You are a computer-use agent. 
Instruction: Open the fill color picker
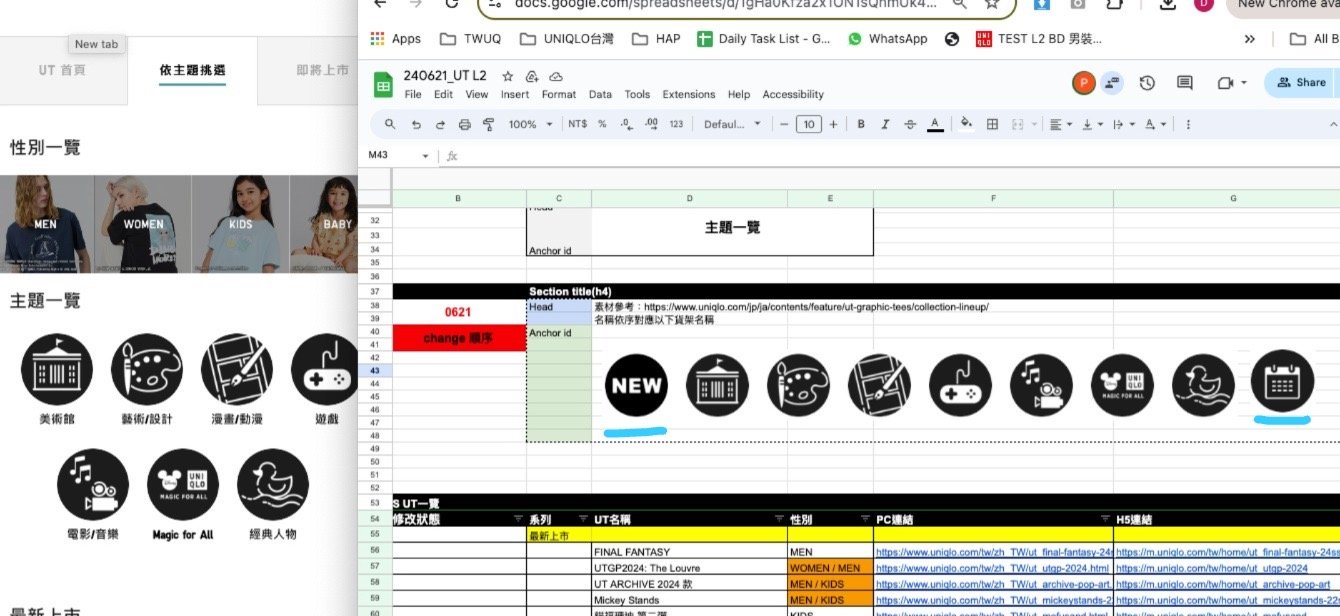click(x=966, y=125)
